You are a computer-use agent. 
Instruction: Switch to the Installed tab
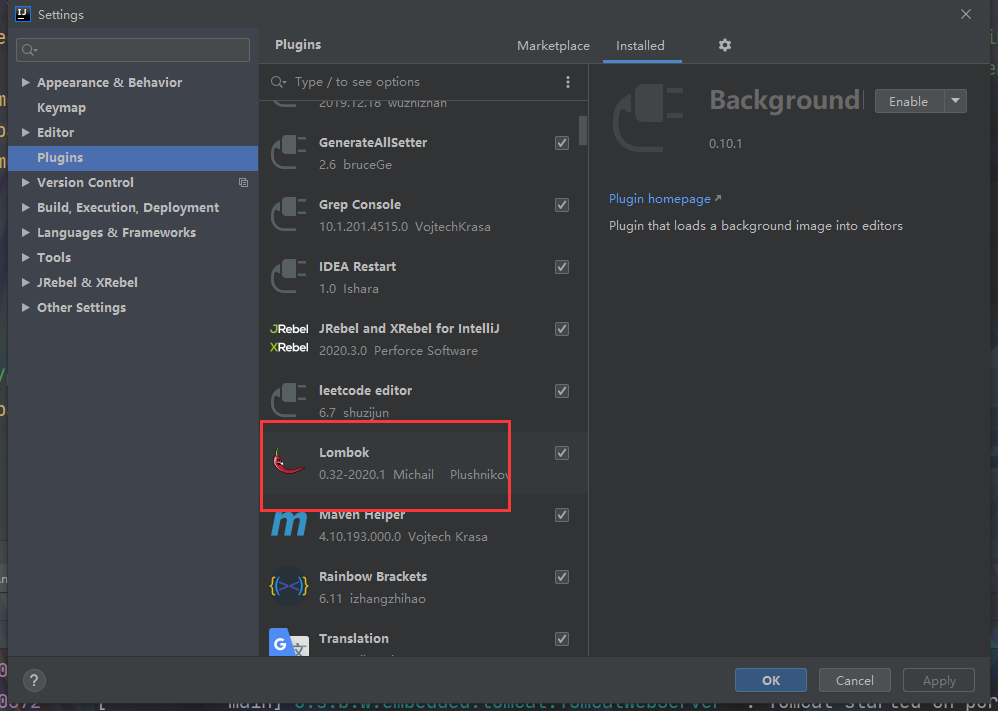click(640, 46)
